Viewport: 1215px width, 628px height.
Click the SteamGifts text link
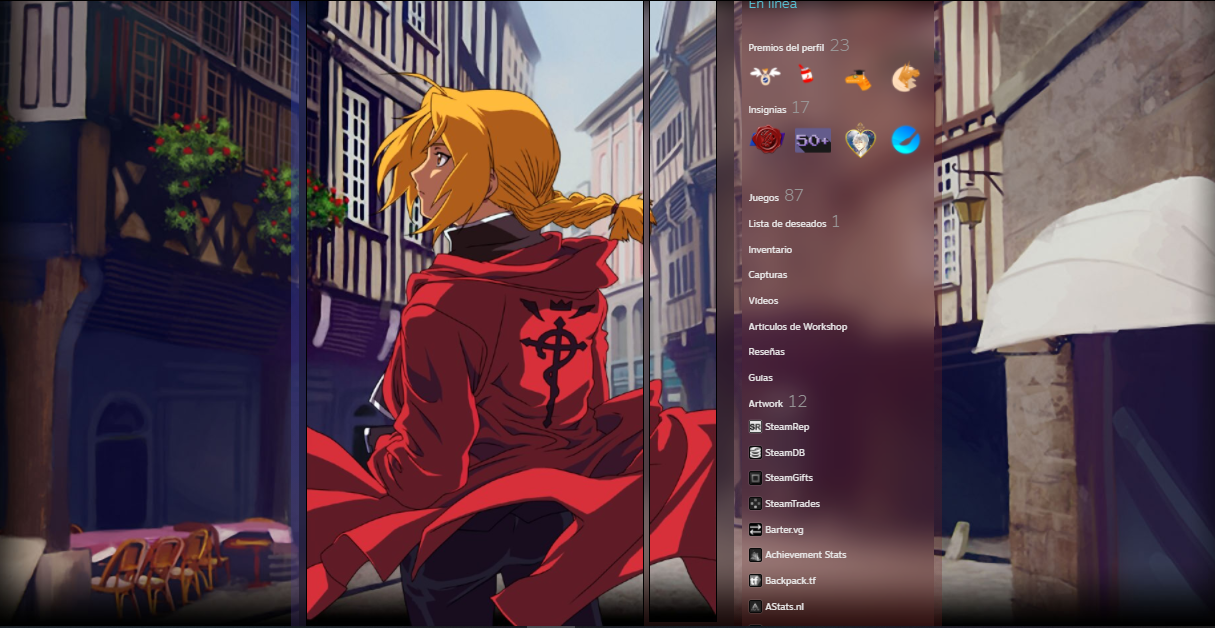tap(789, 478)
